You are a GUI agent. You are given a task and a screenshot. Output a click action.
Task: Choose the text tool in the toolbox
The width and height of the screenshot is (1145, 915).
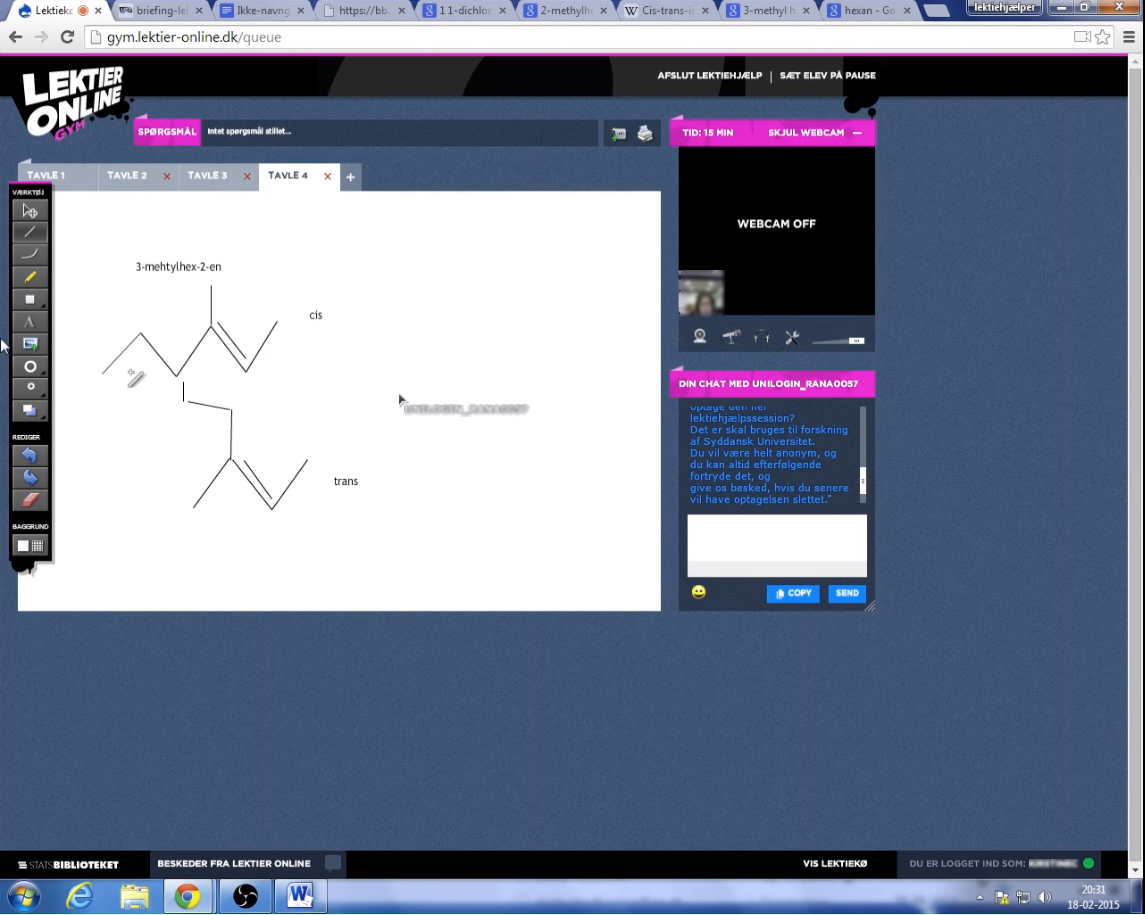tap(29, 322)
